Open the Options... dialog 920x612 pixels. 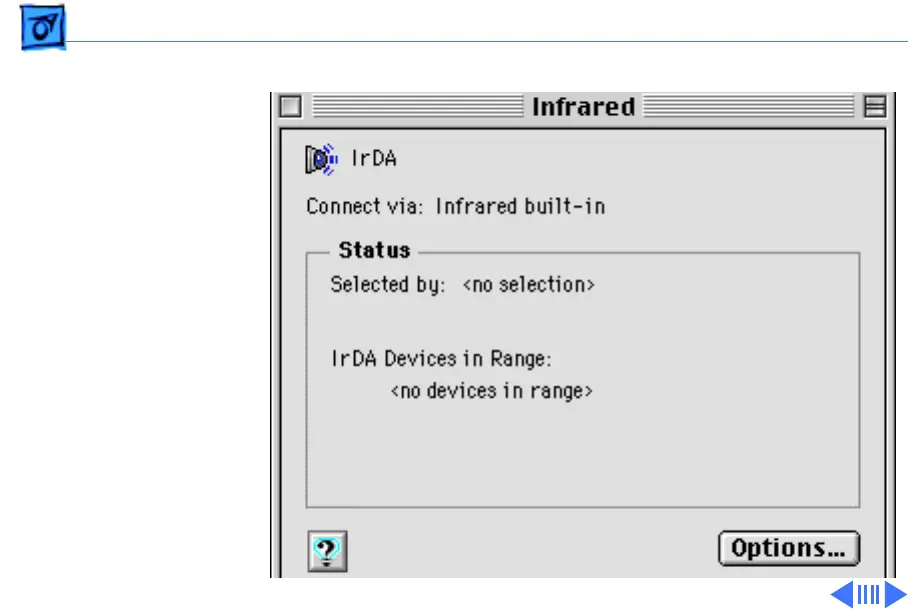tap(788, 548)
